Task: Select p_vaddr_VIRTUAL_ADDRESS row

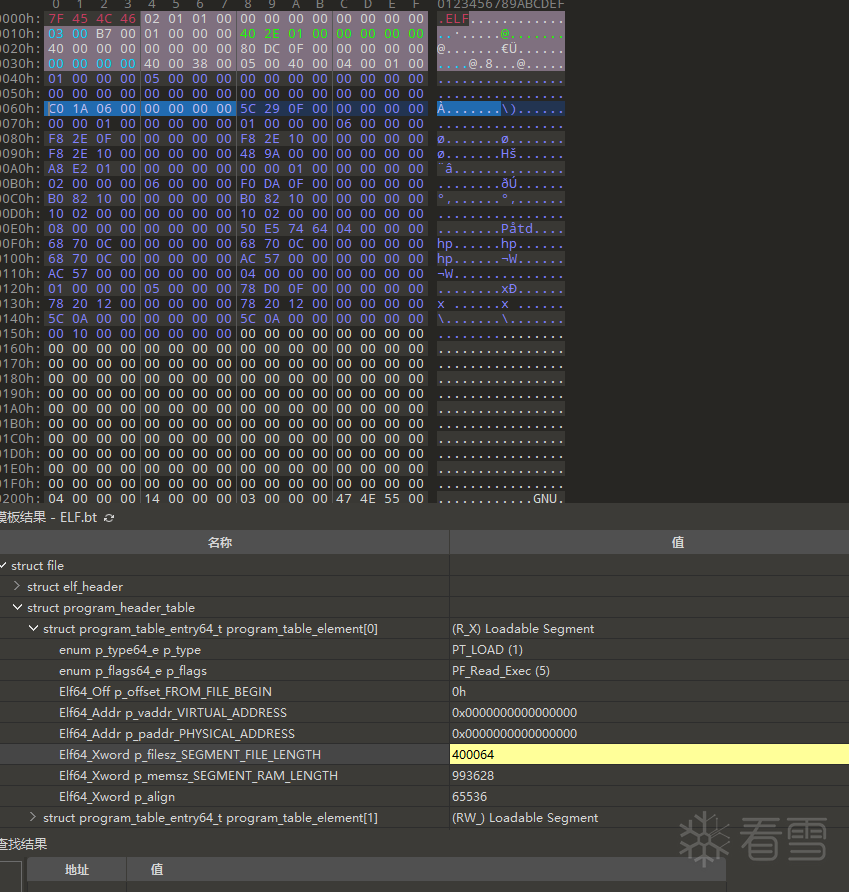Action: [x=424, y=713]
